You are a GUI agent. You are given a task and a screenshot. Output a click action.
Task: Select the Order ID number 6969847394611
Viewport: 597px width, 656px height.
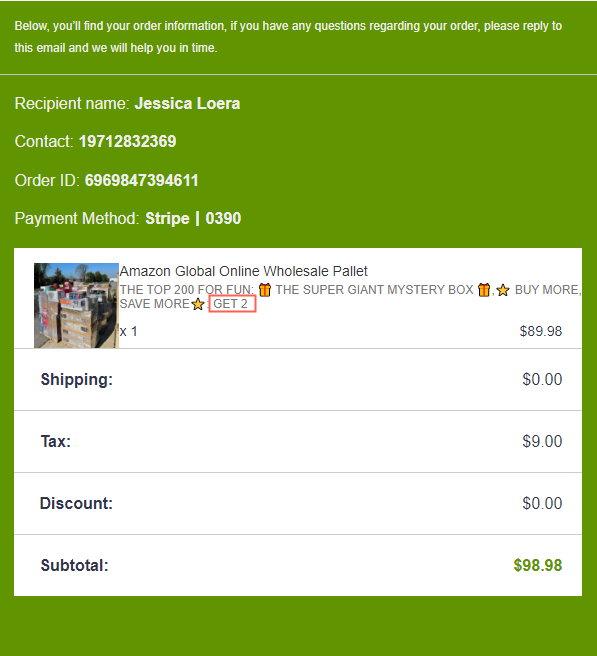(141, 180)
